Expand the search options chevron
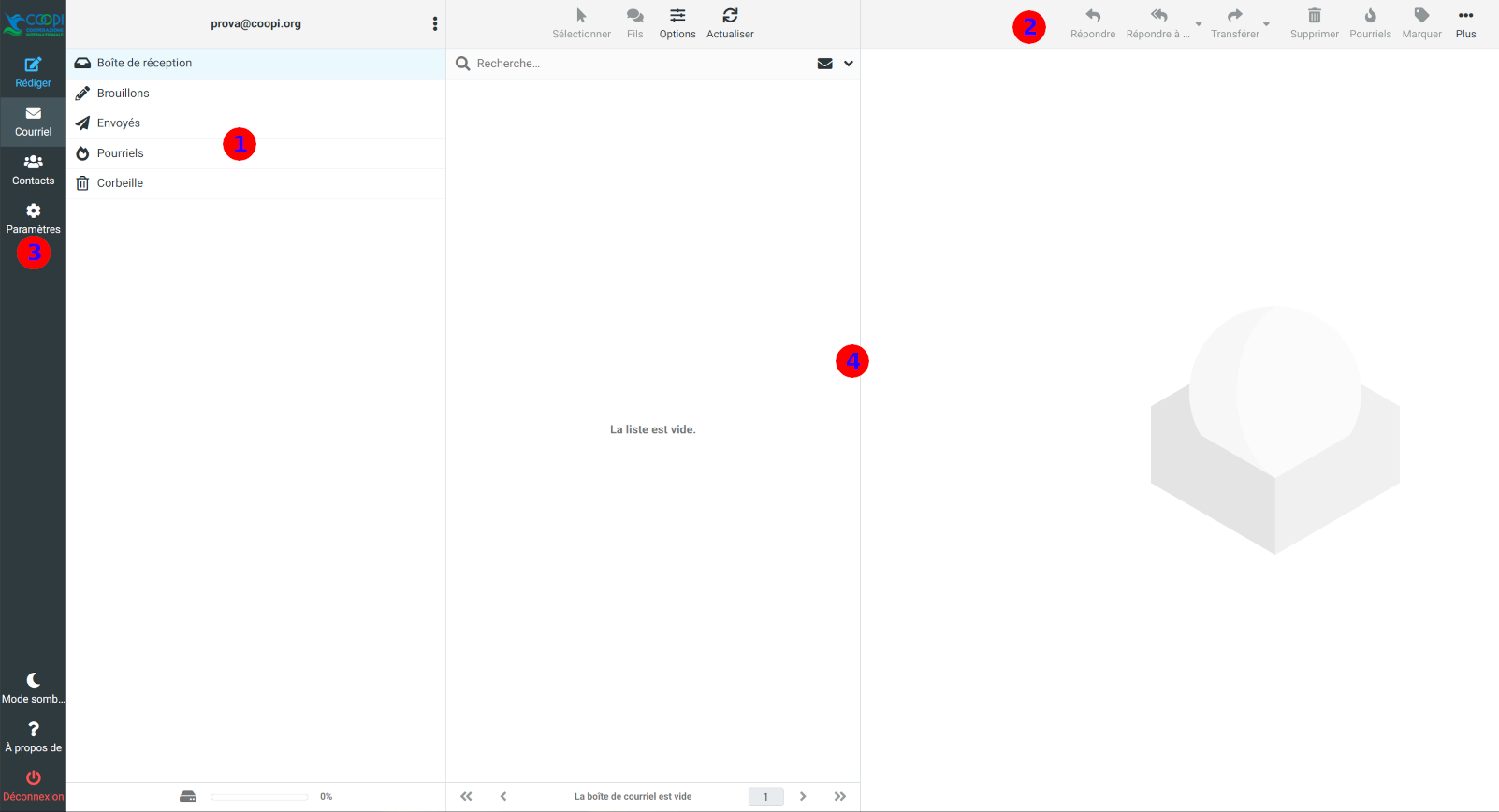Viewport: 1499px width, 812px height. pyautogui.click(x=849, y=64)
